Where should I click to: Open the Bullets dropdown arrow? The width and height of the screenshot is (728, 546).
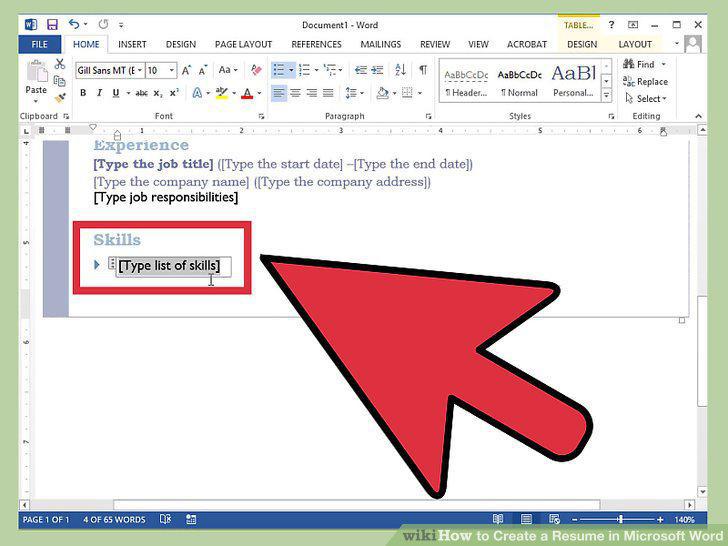(x=291, y=70)
